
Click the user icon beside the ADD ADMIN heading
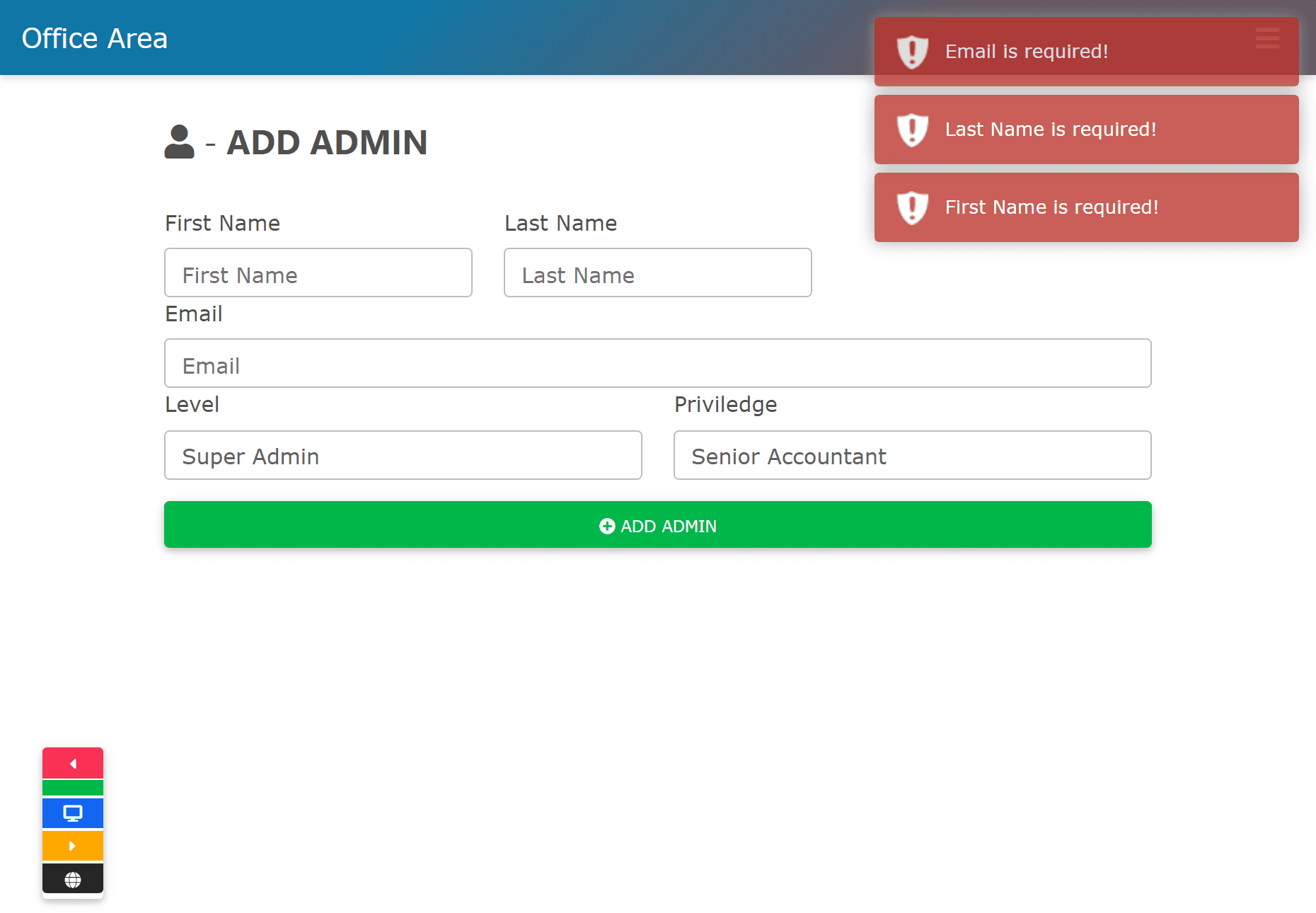click(x=179, y=142)
